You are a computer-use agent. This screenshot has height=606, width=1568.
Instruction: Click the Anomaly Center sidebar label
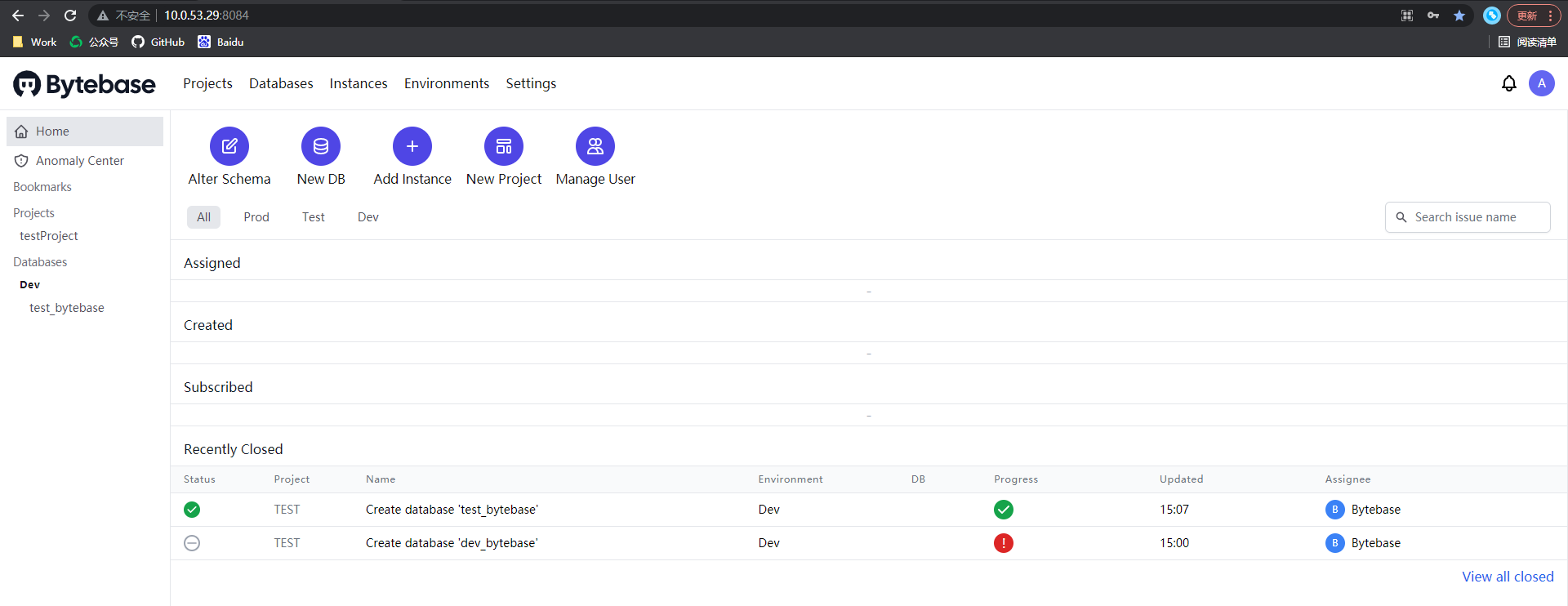(x=80, y=161)
